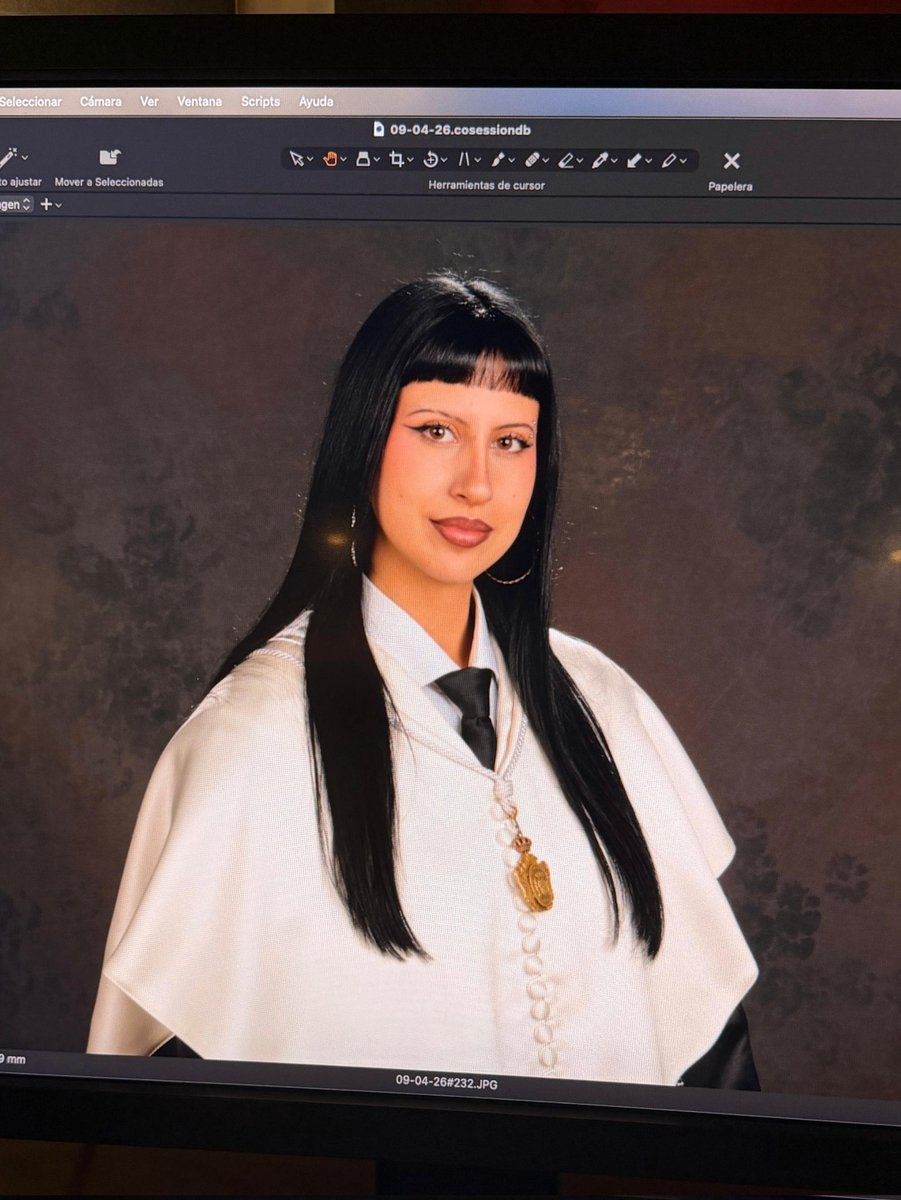
Task: Click the file name 09-04-26#232.JPG
Action: click(446, 1082)
